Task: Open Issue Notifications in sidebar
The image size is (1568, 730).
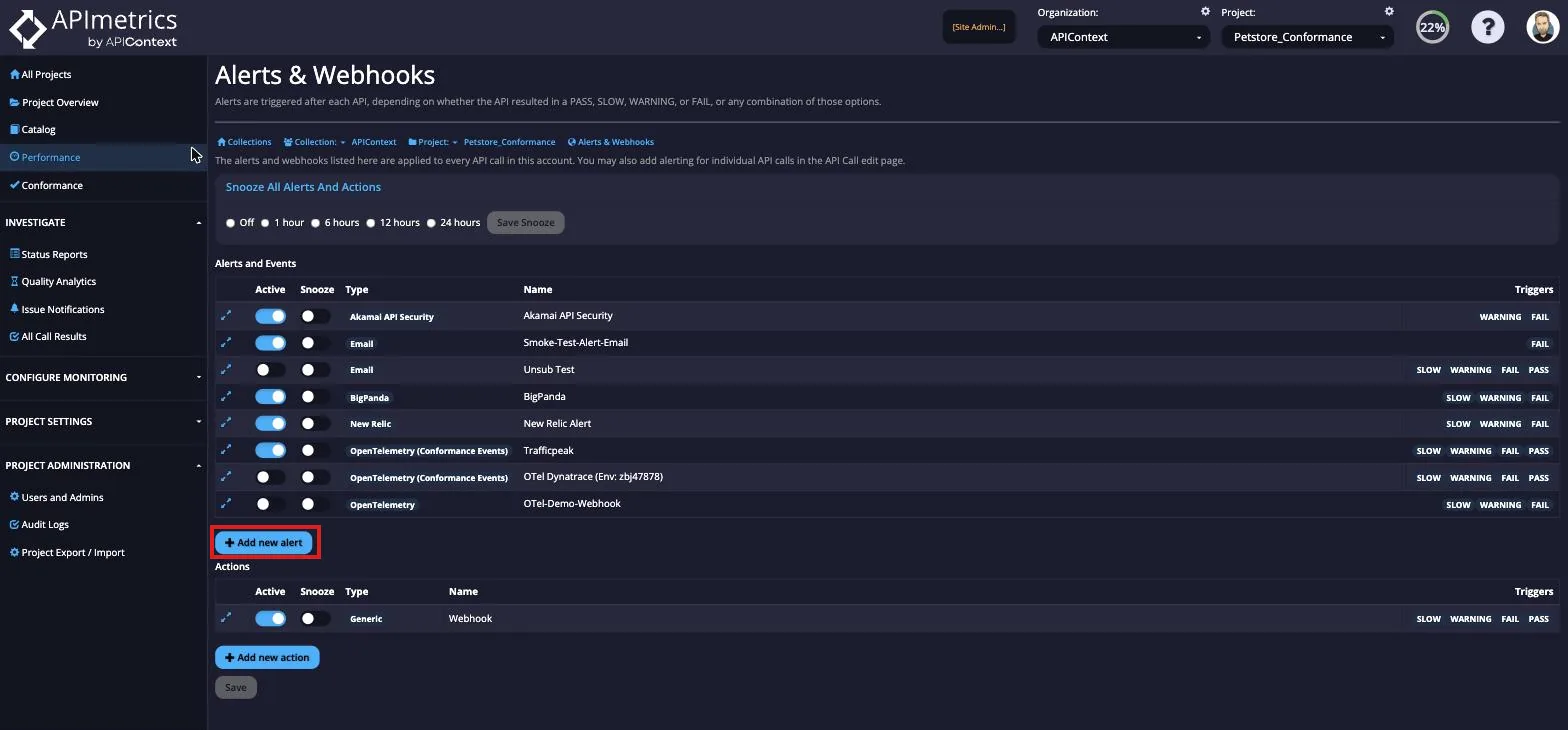Action: (57, 309)
